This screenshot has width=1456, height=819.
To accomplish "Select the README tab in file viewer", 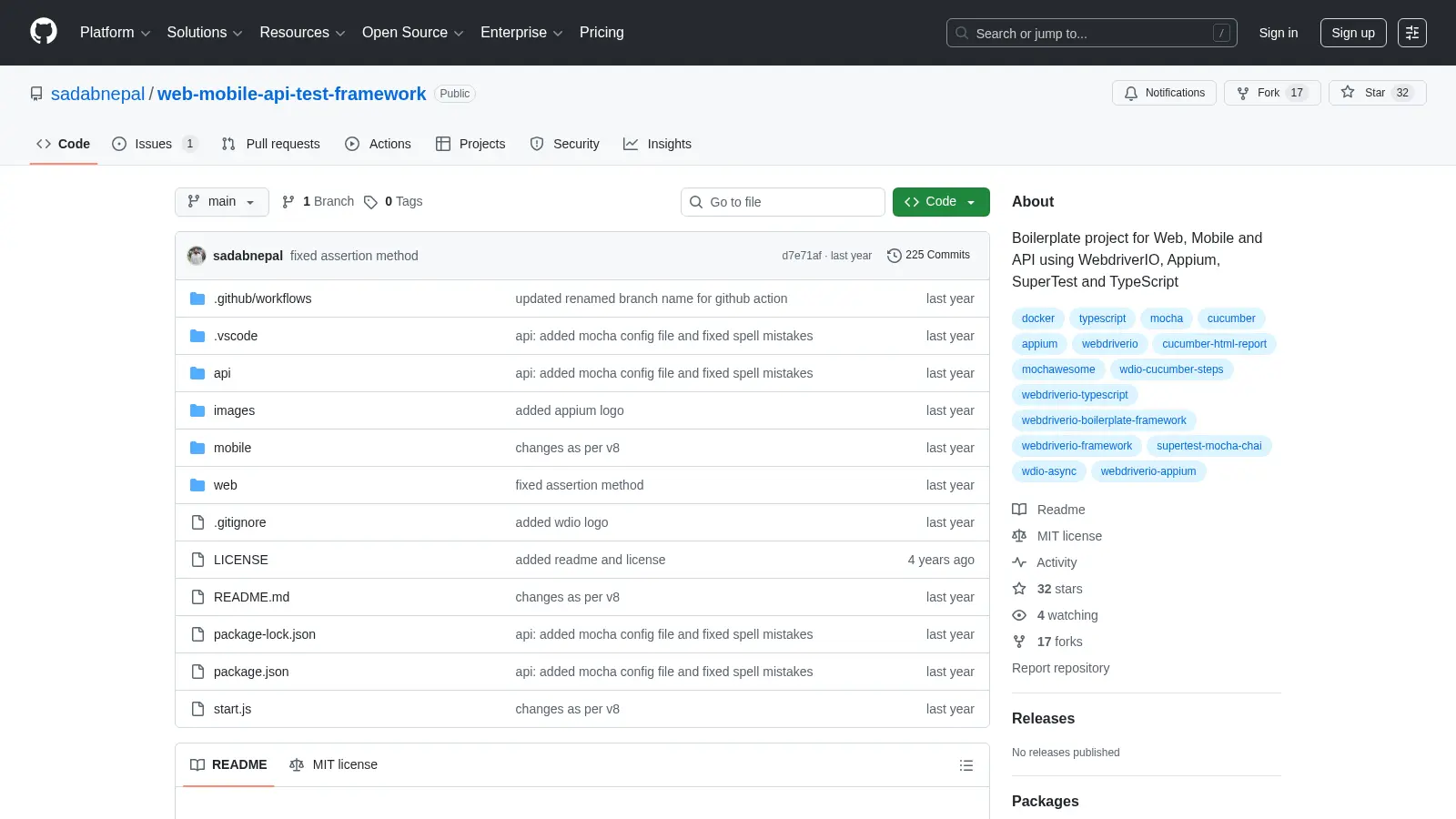I will (x=228, y=765).
